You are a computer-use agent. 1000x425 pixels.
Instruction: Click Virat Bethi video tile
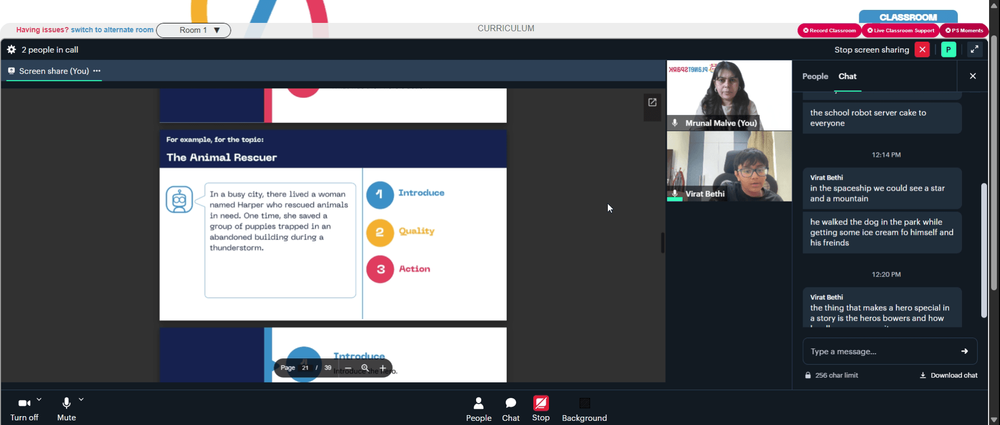(x=729, y=166)
